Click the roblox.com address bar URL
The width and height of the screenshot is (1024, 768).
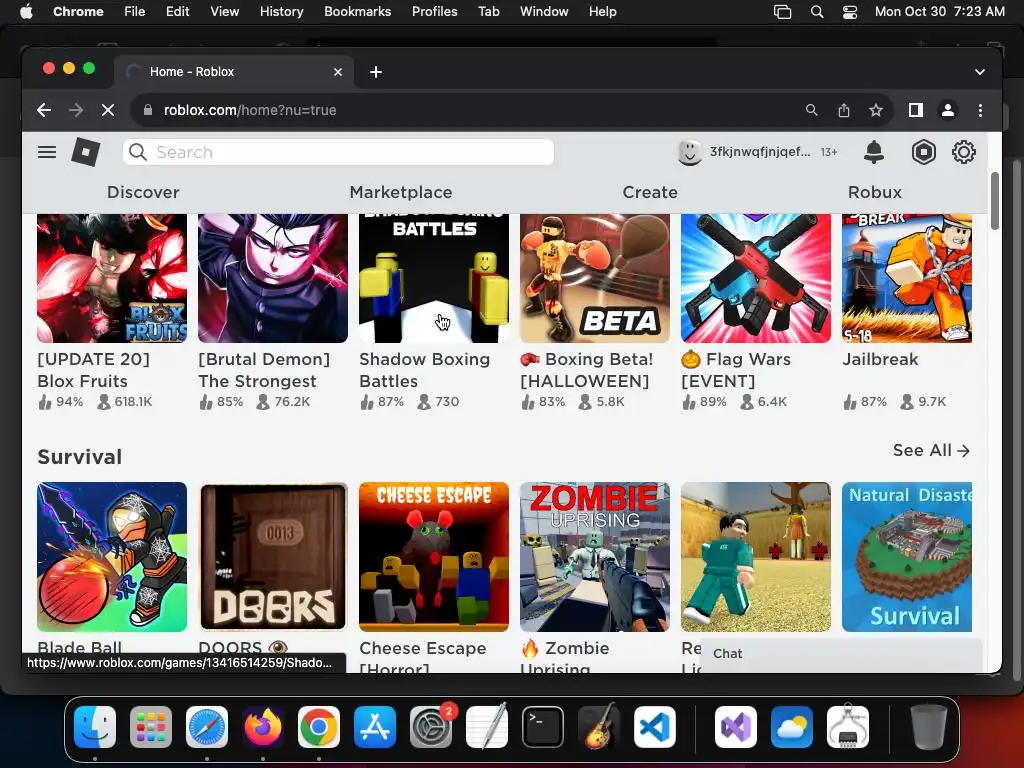250,110
